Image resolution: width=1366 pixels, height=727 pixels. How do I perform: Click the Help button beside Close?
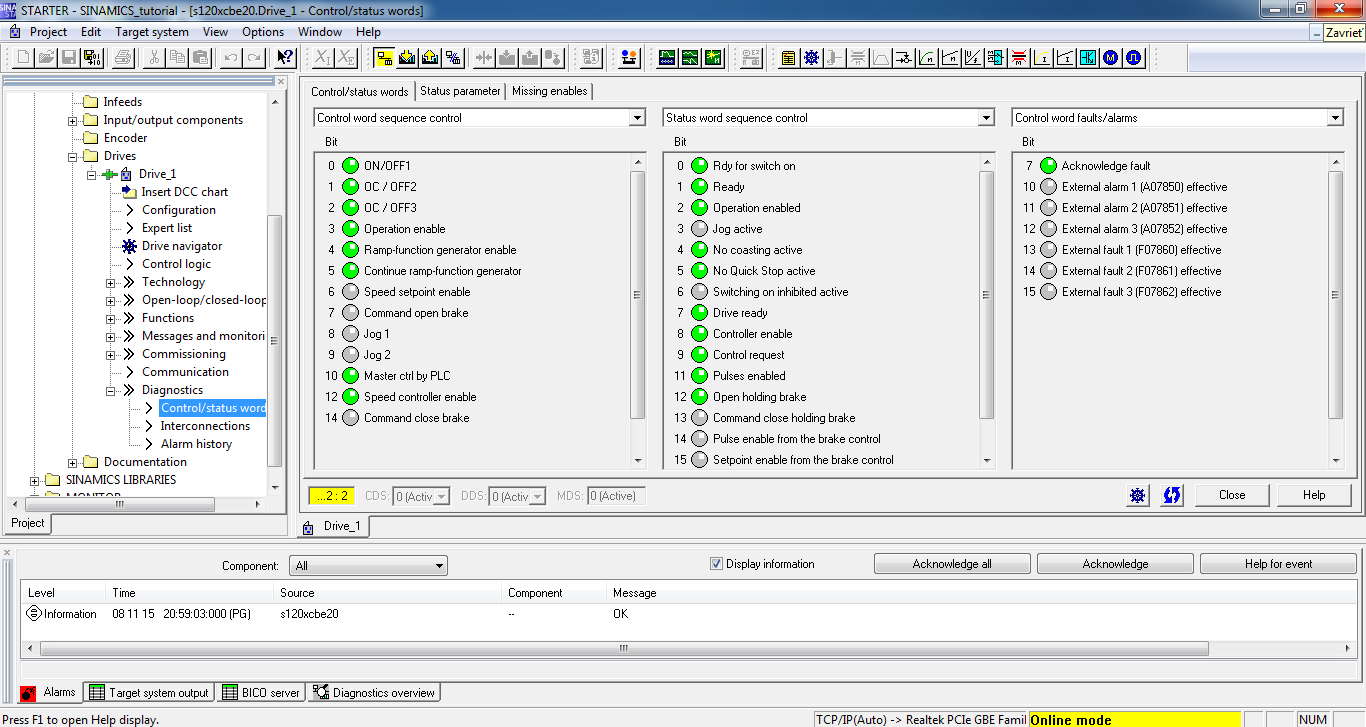click(1314, 495)
